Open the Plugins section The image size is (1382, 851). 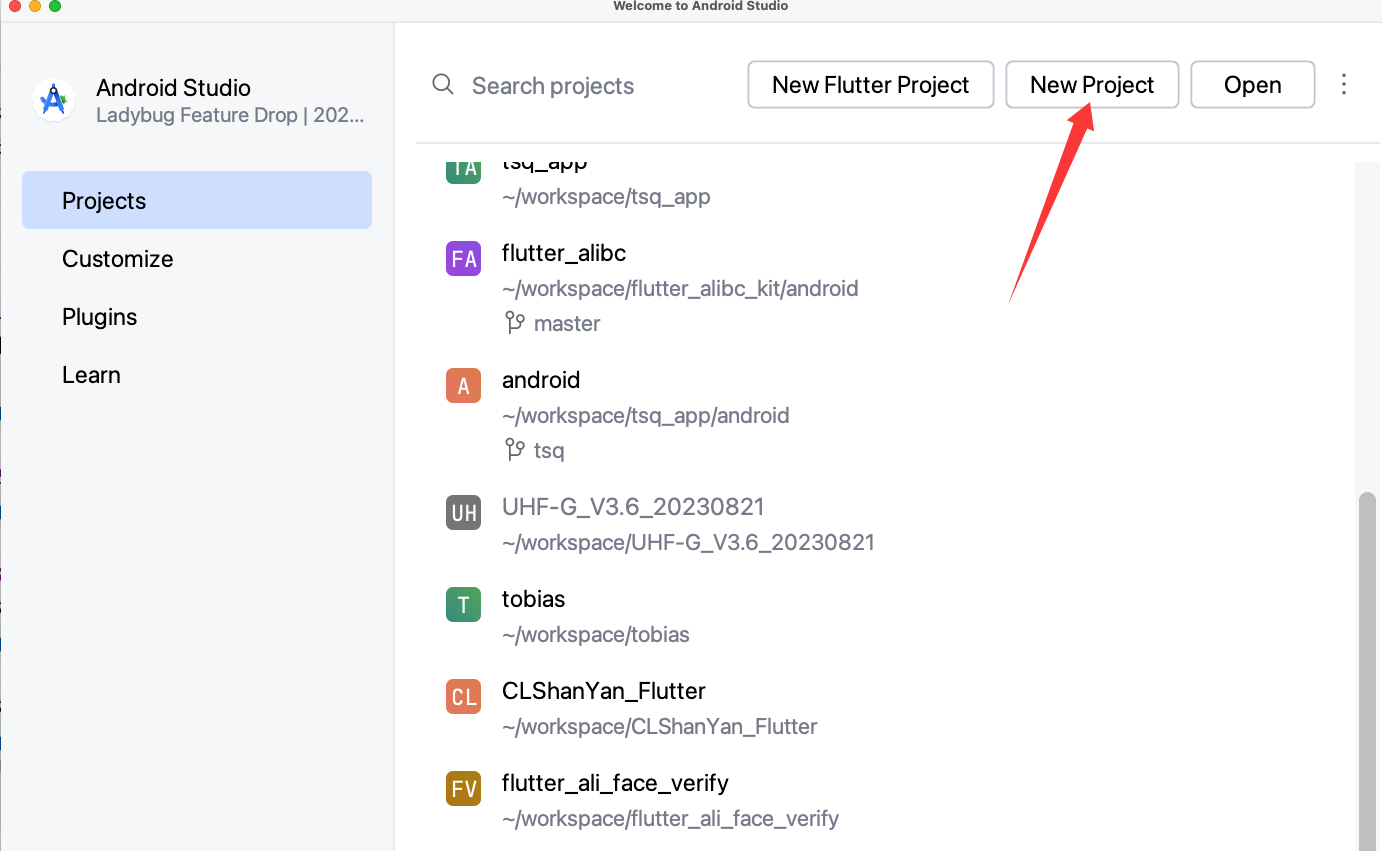coord(100,317)
